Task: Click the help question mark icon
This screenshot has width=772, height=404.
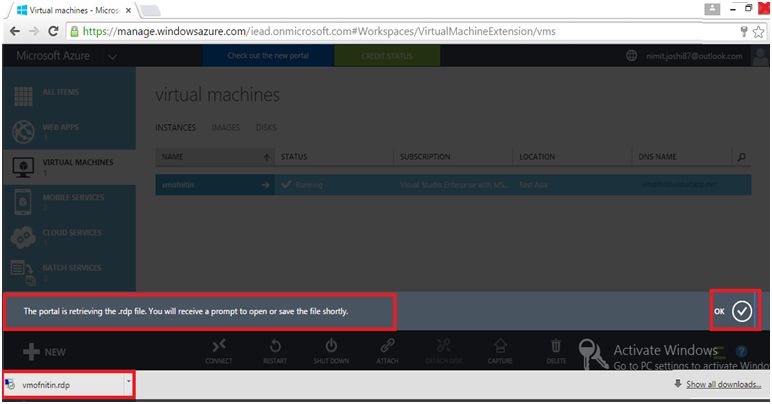Action: pos(741,351)
